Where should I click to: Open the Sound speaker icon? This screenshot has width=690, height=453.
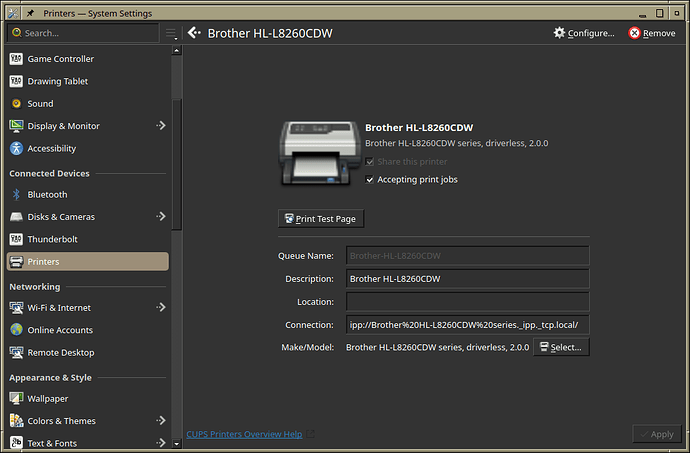(16, 103)
